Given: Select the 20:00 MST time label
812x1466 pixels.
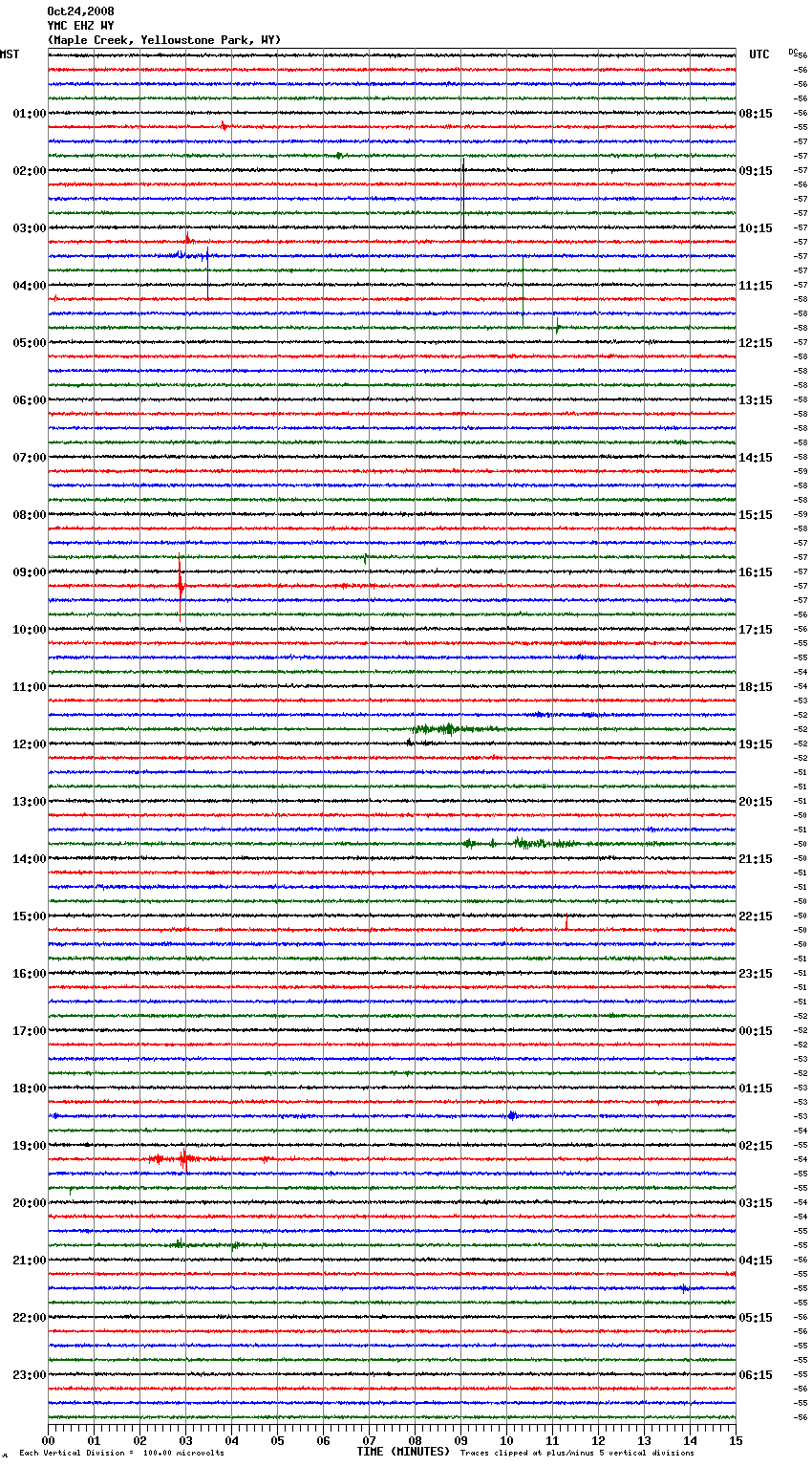Looking at the screenshot, I should tap(30, 1203).
